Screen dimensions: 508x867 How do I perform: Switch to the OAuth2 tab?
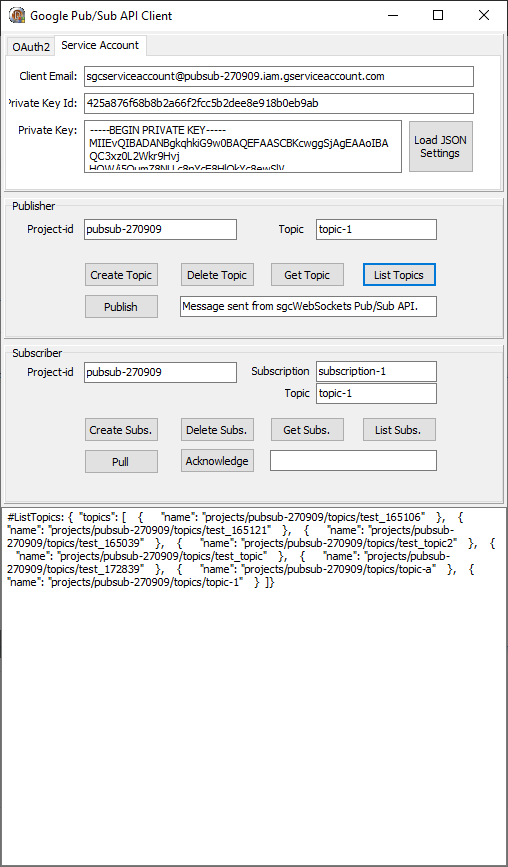pyautogui.click(x=31, y=47)
